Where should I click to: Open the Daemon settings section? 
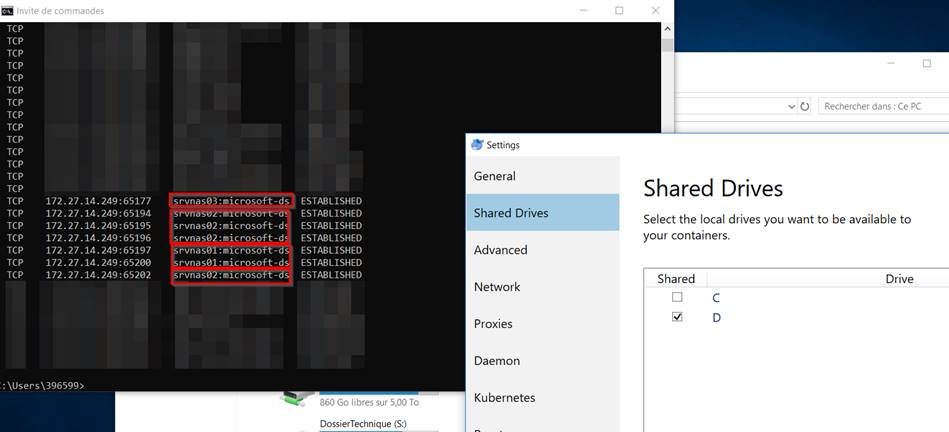click(x=543, y=361)
